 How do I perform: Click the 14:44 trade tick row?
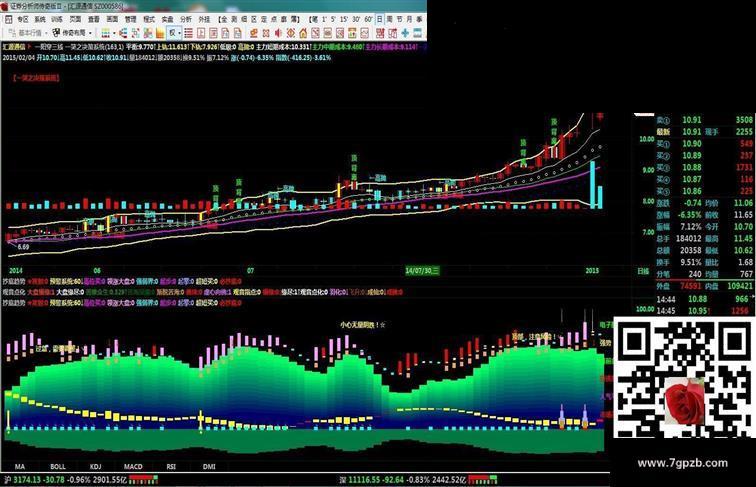click(704, 299)
